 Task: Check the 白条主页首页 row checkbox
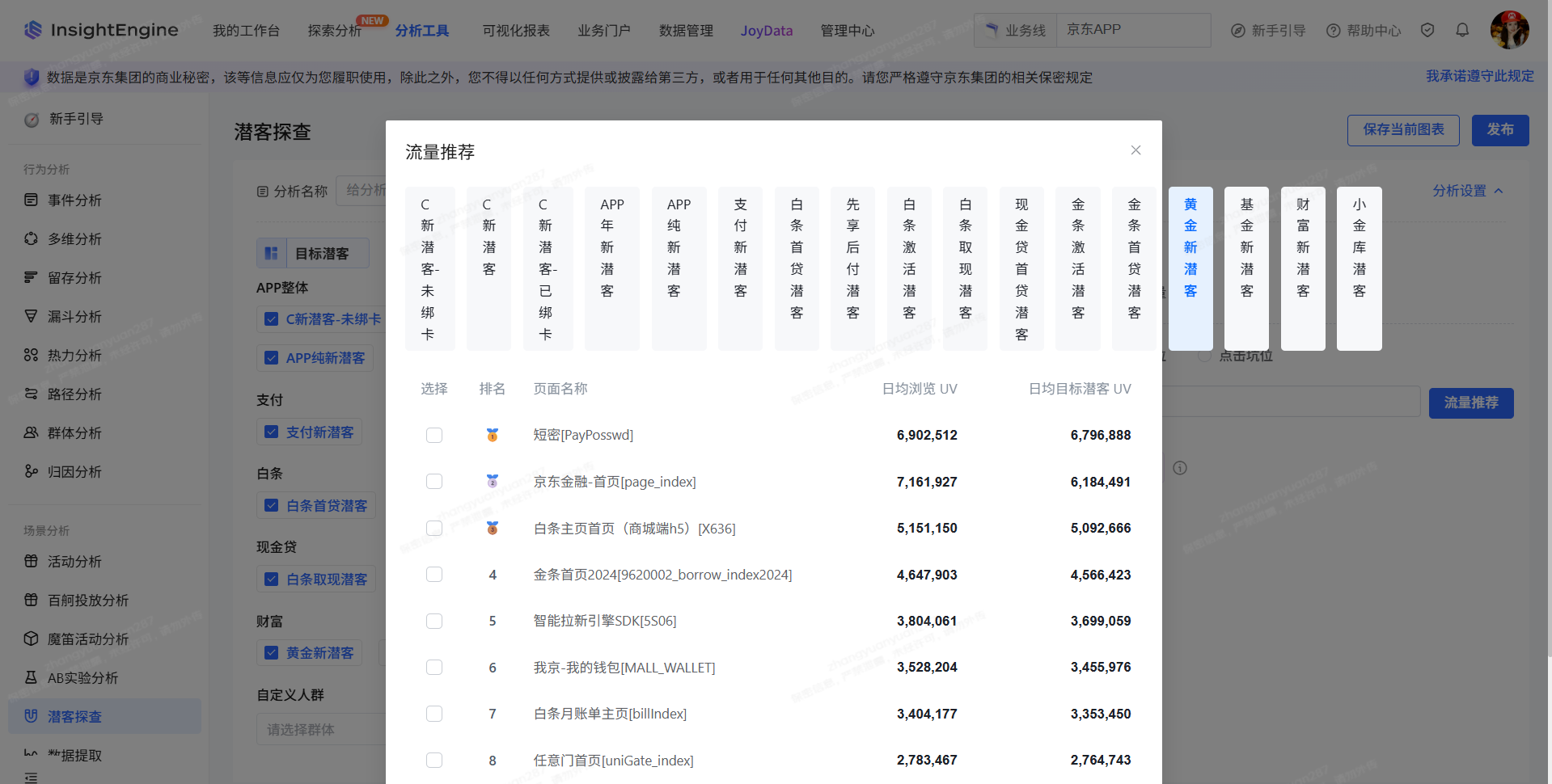[x=434, y=528]
